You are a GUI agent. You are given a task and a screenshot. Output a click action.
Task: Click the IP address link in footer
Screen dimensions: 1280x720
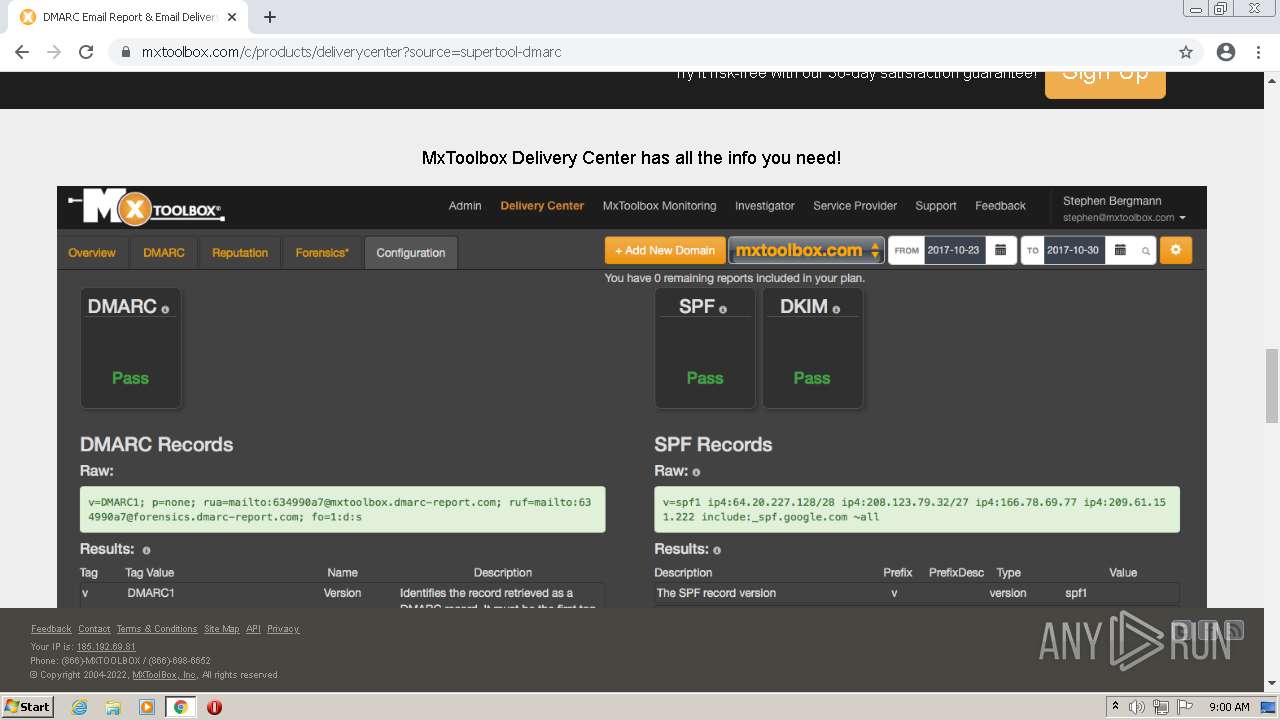click(x=106, y=647)
